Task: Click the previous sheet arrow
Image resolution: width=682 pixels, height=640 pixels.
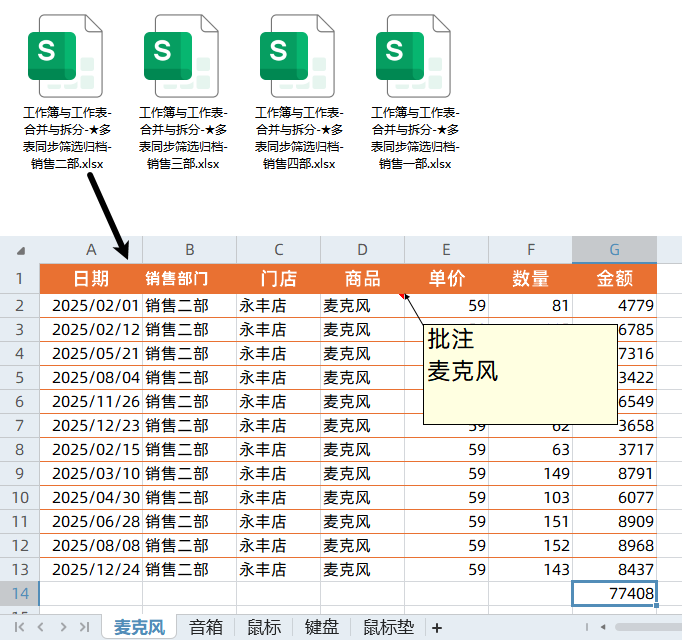Action: tap(40, 627)
